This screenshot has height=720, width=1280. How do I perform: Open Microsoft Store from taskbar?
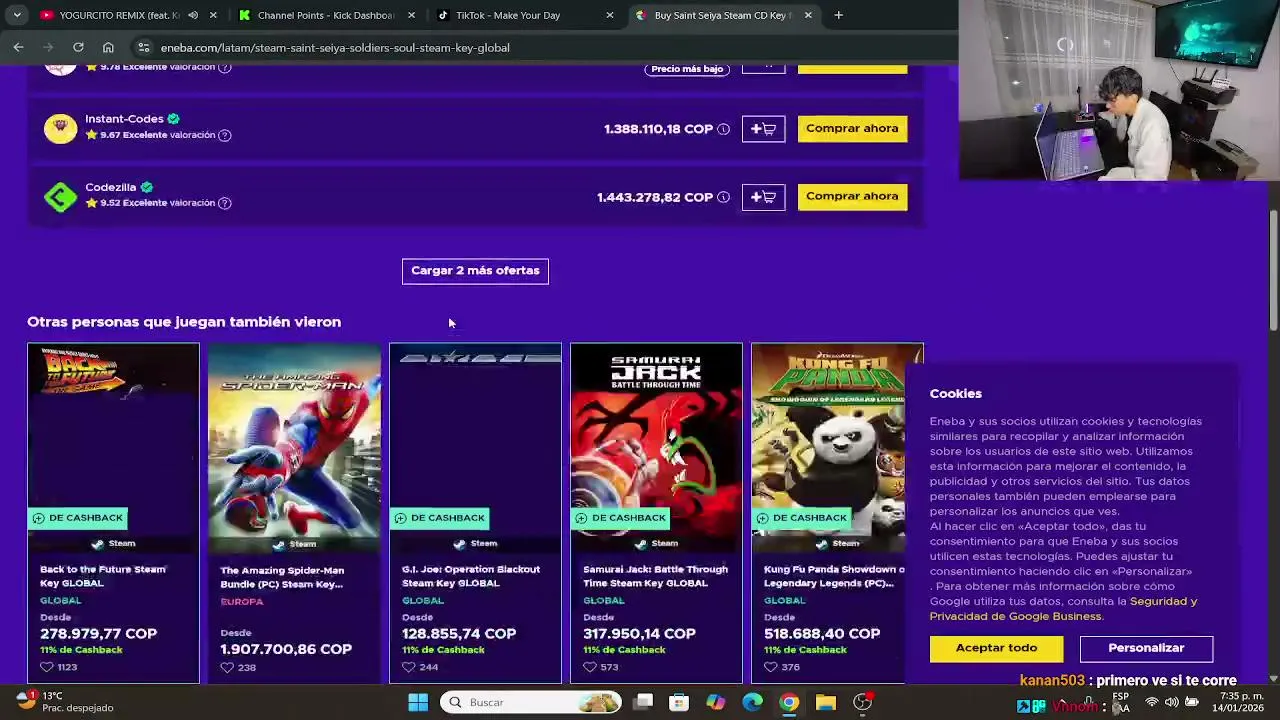[679, 702]
